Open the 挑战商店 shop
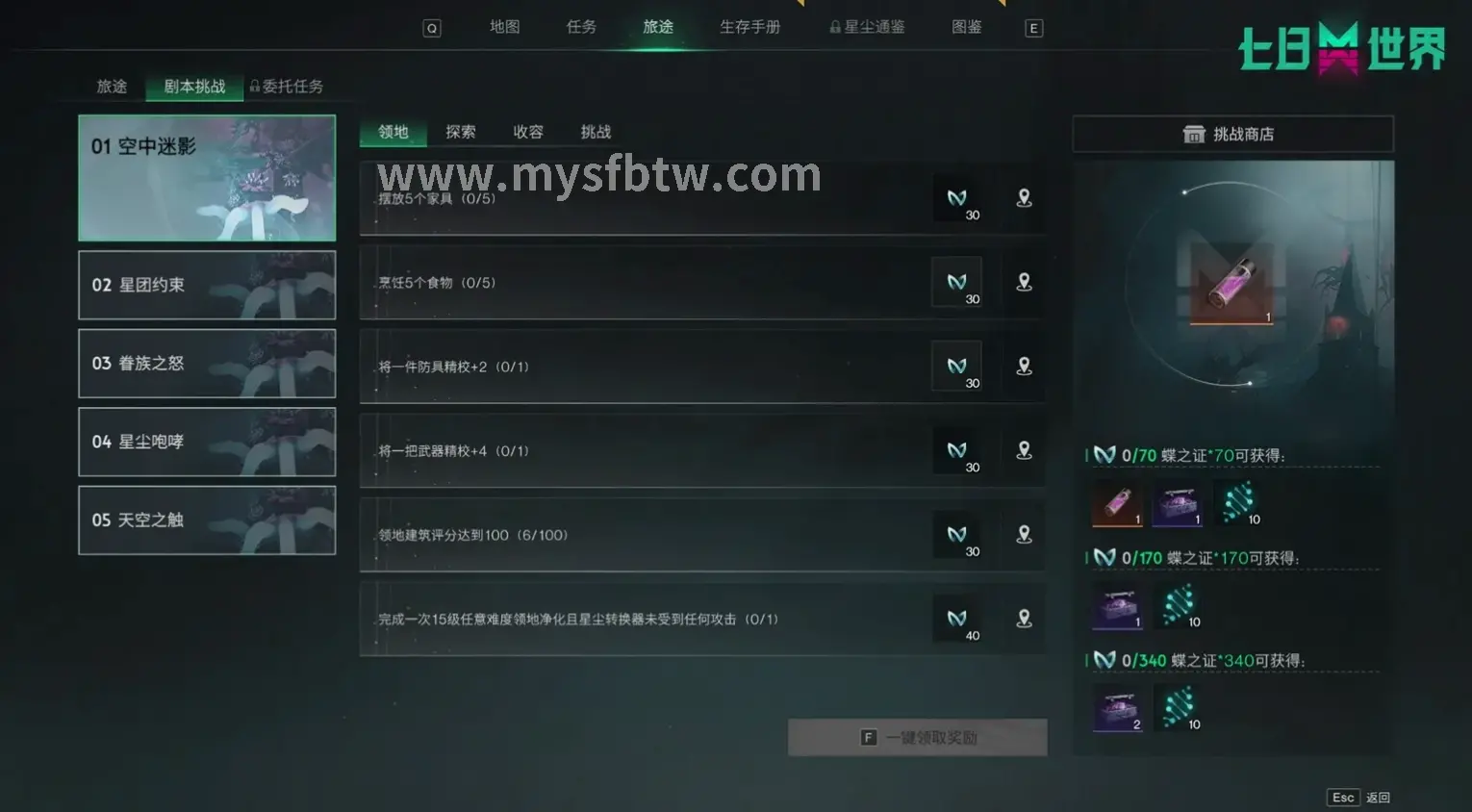Screen dimensions: 1472x812 point(1232,134)
